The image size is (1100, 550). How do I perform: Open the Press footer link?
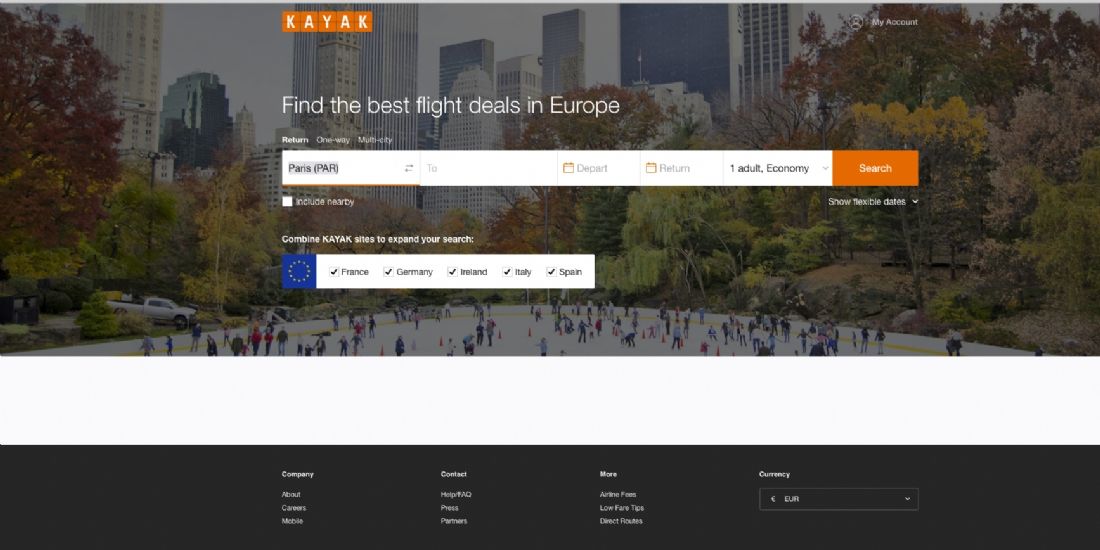tap(450, 508)
